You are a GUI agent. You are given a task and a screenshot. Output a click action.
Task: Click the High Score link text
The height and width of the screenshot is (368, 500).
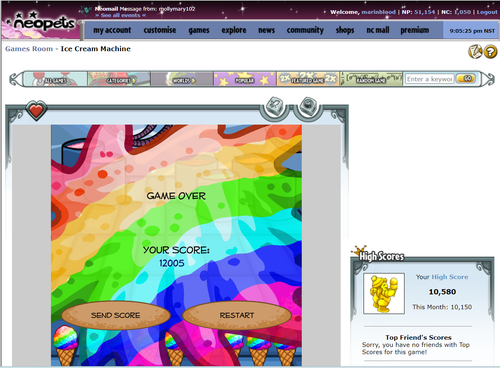tap(450, 277)
